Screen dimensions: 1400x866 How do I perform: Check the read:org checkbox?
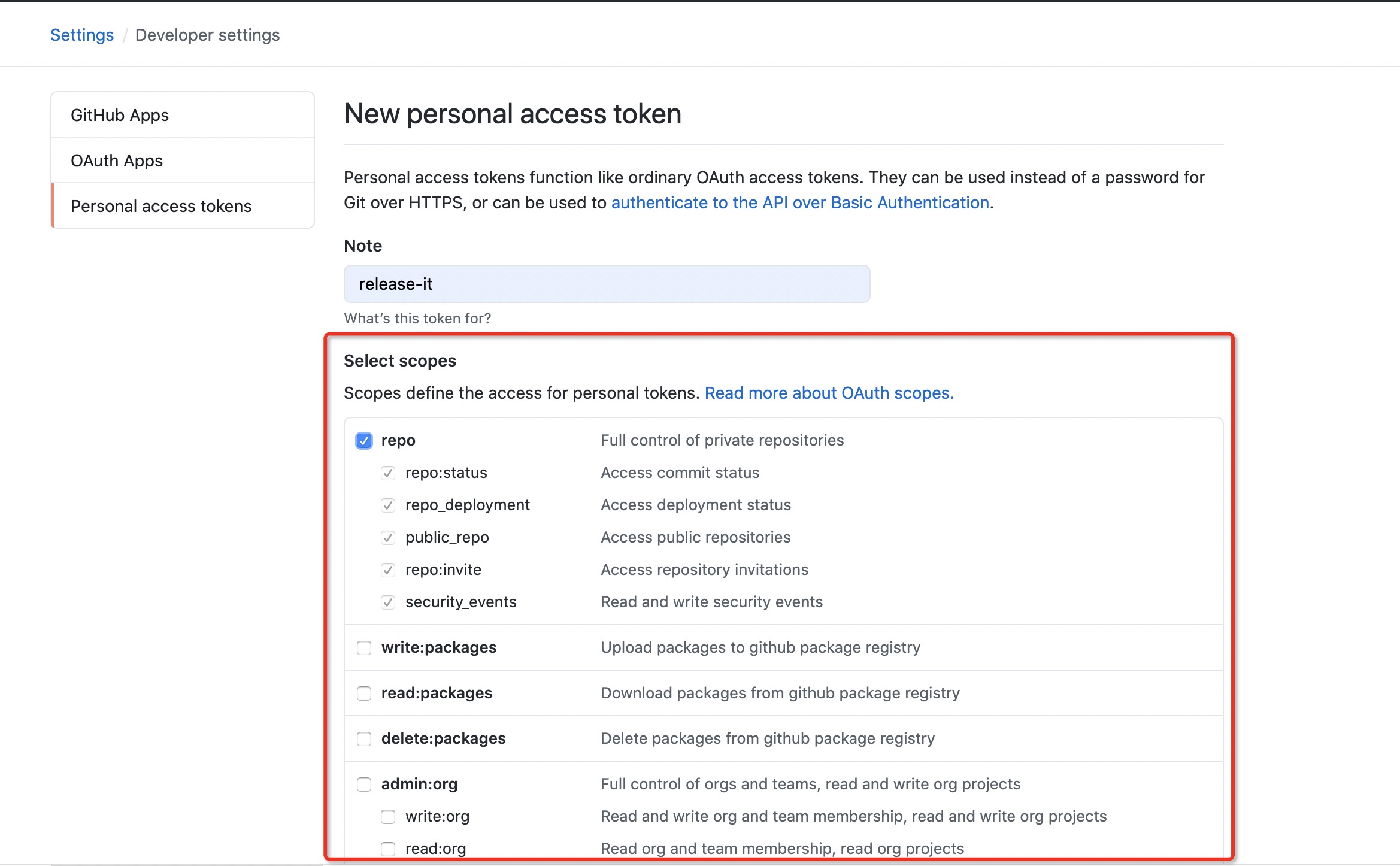pyautogui.click(x=388, y=849)
